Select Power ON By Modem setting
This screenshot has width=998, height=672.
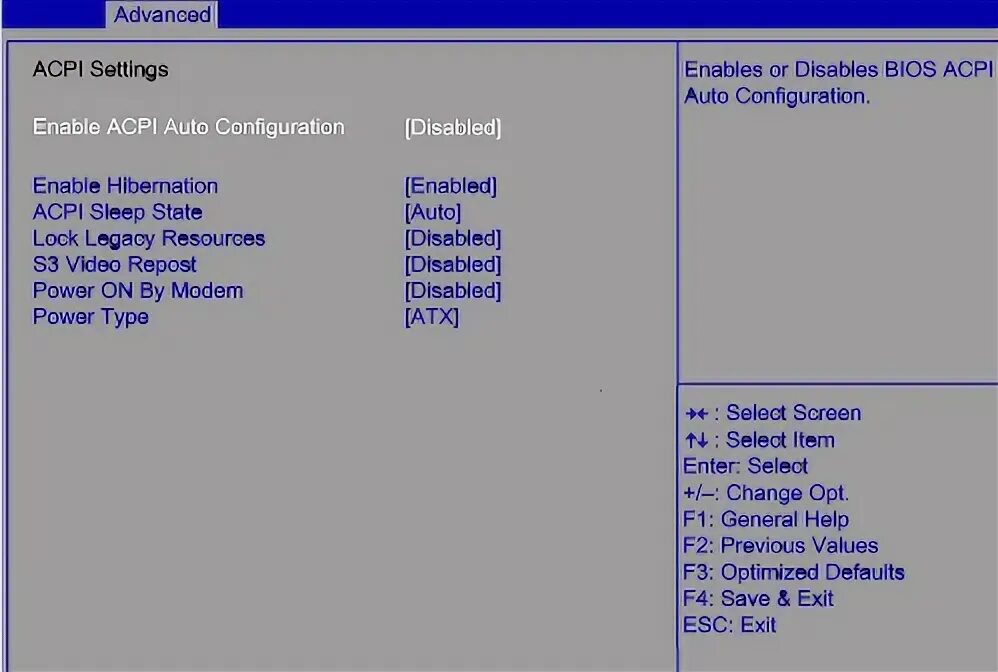(x=138, y=291)
